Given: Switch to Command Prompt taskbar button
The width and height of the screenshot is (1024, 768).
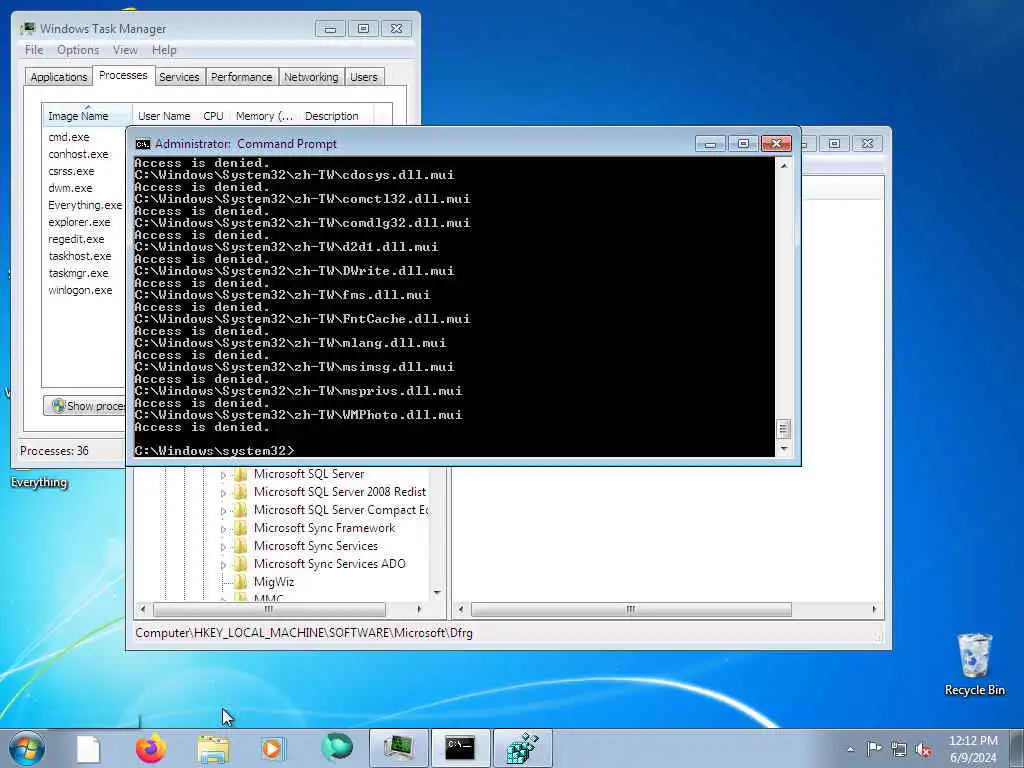Looking at the screenshot, I should click(460, 748).
